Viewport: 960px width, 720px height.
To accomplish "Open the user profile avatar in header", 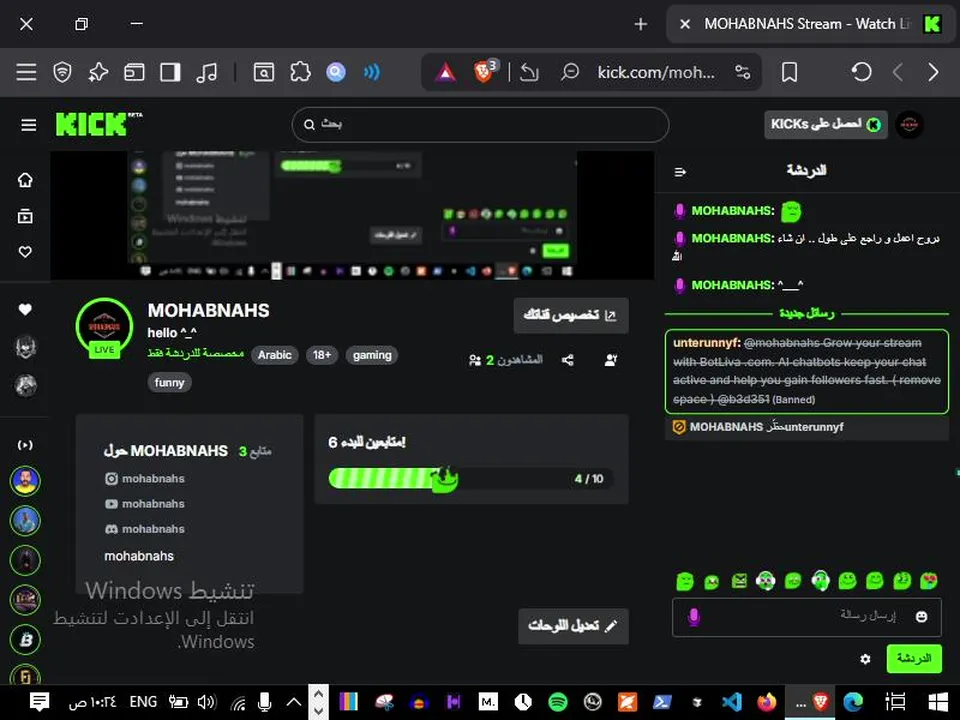I will click(x=909, y=125).
